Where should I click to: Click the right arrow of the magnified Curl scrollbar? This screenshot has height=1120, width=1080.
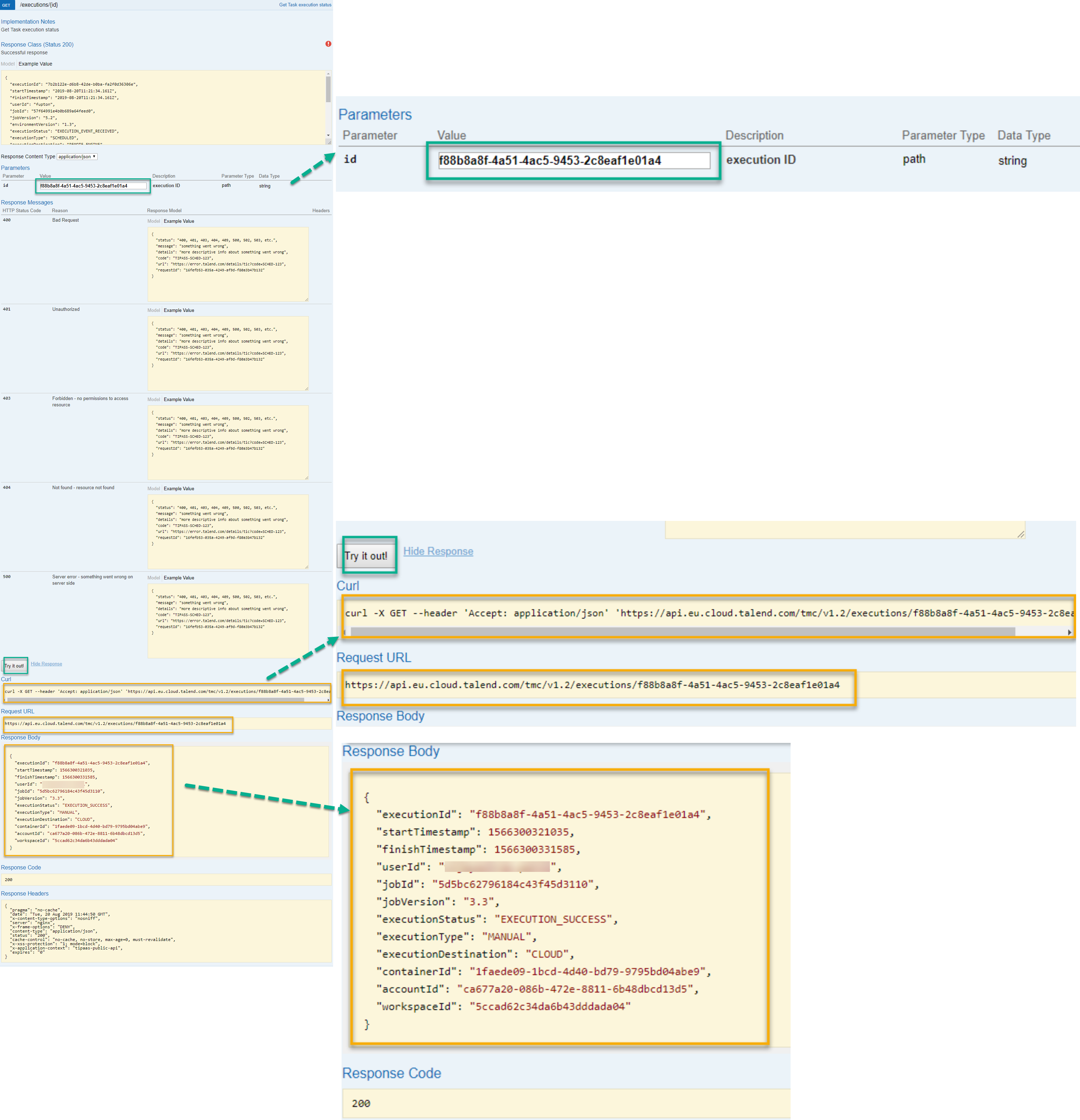click(1069, 632)
